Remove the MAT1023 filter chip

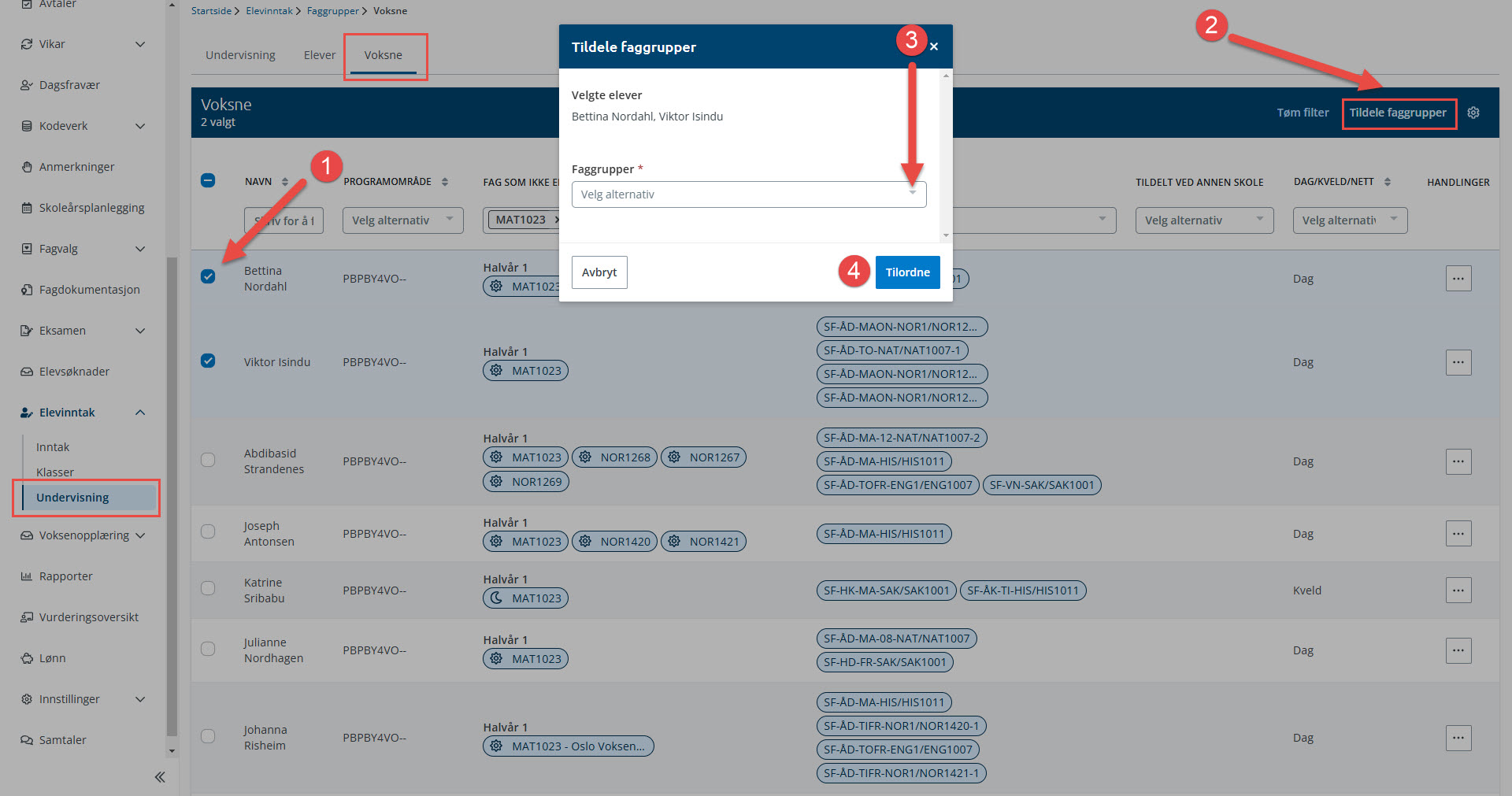coord(556,220)
